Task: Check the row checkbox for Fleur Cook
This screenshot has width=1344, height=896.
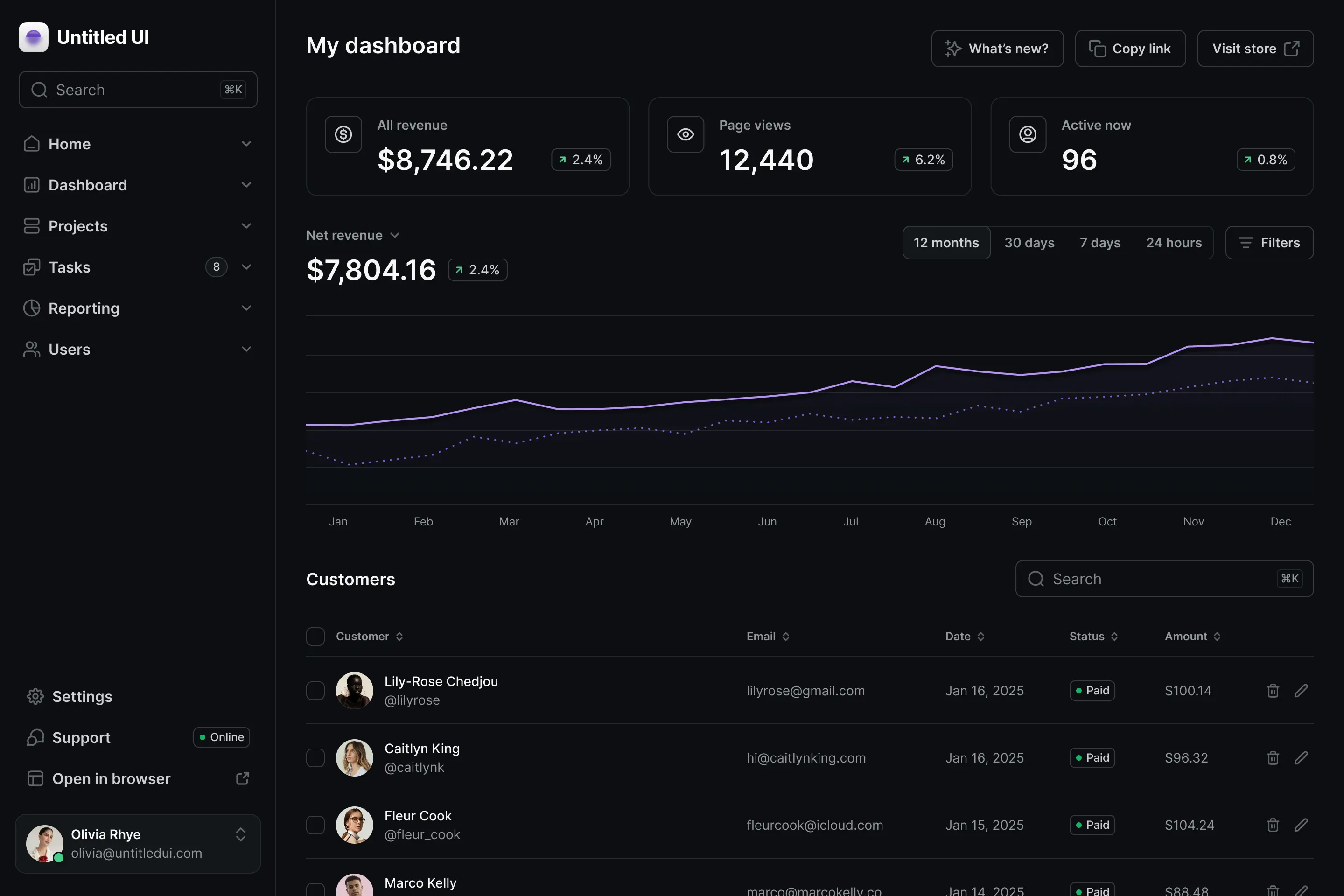Action: coord(315,825)
